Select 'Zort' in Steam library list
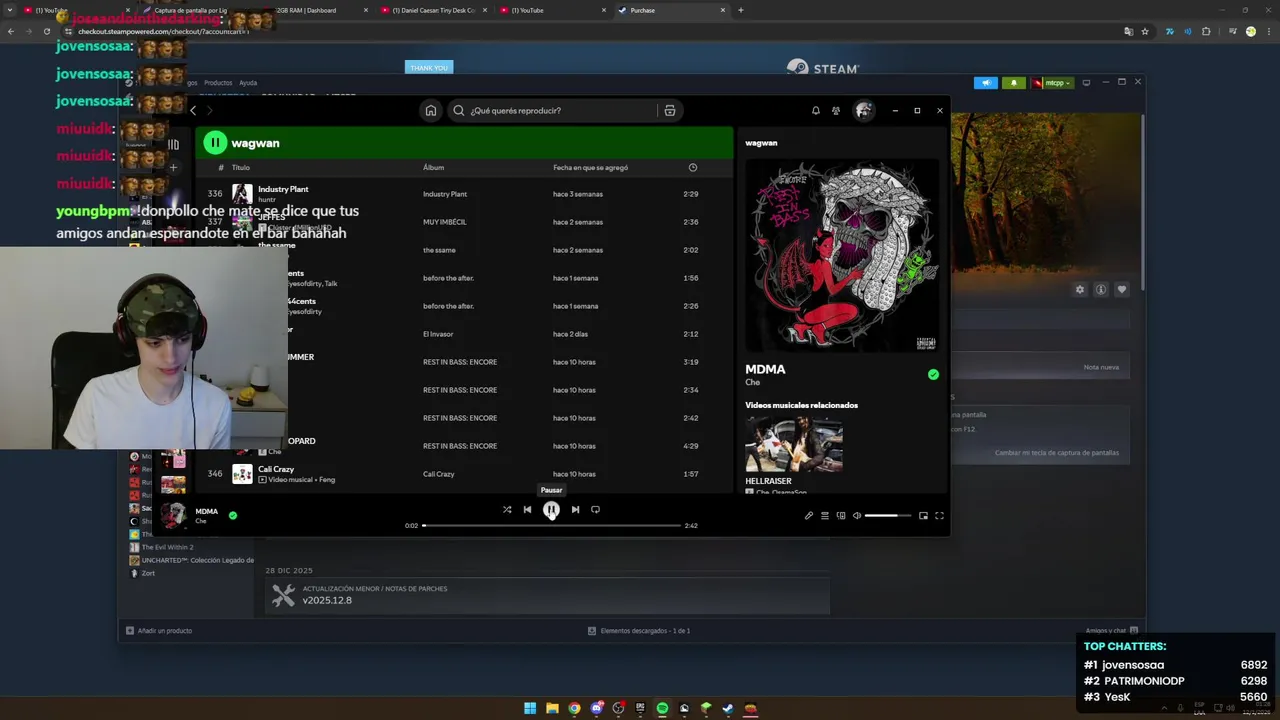The width and height of the screenshot is (1280, 720). pyautogui.click(x=148, y=573)
